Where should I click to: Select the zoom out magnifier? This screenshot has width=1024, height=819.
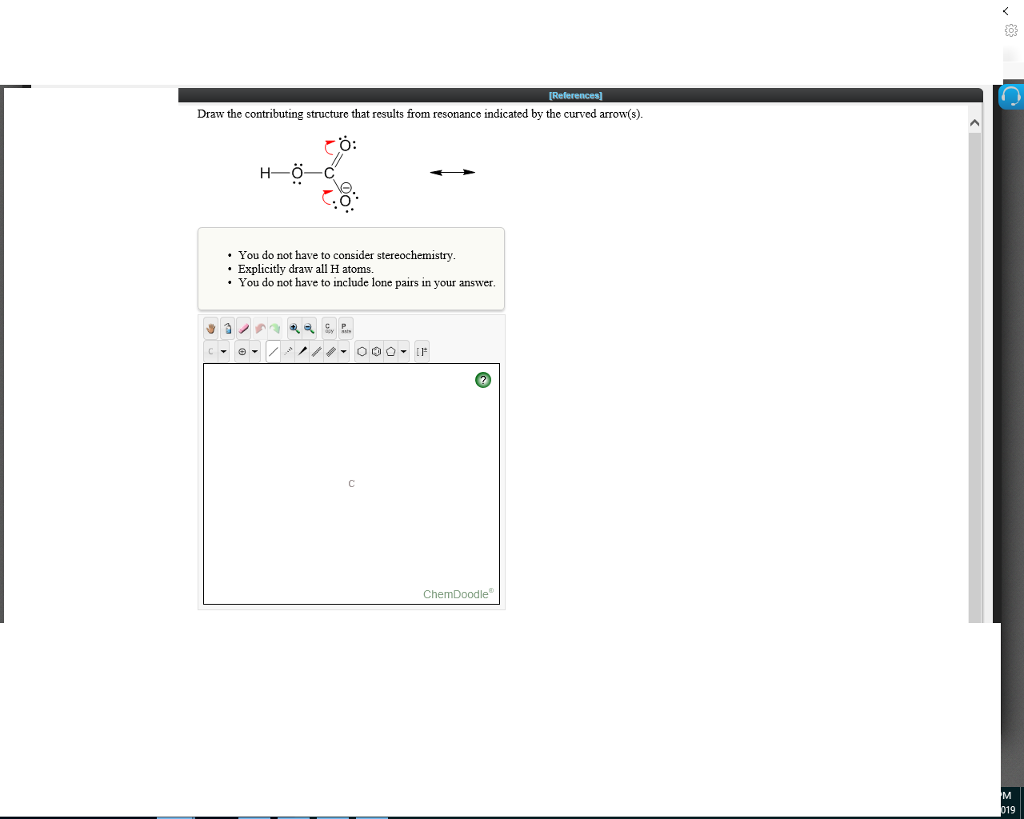point(309,327)
